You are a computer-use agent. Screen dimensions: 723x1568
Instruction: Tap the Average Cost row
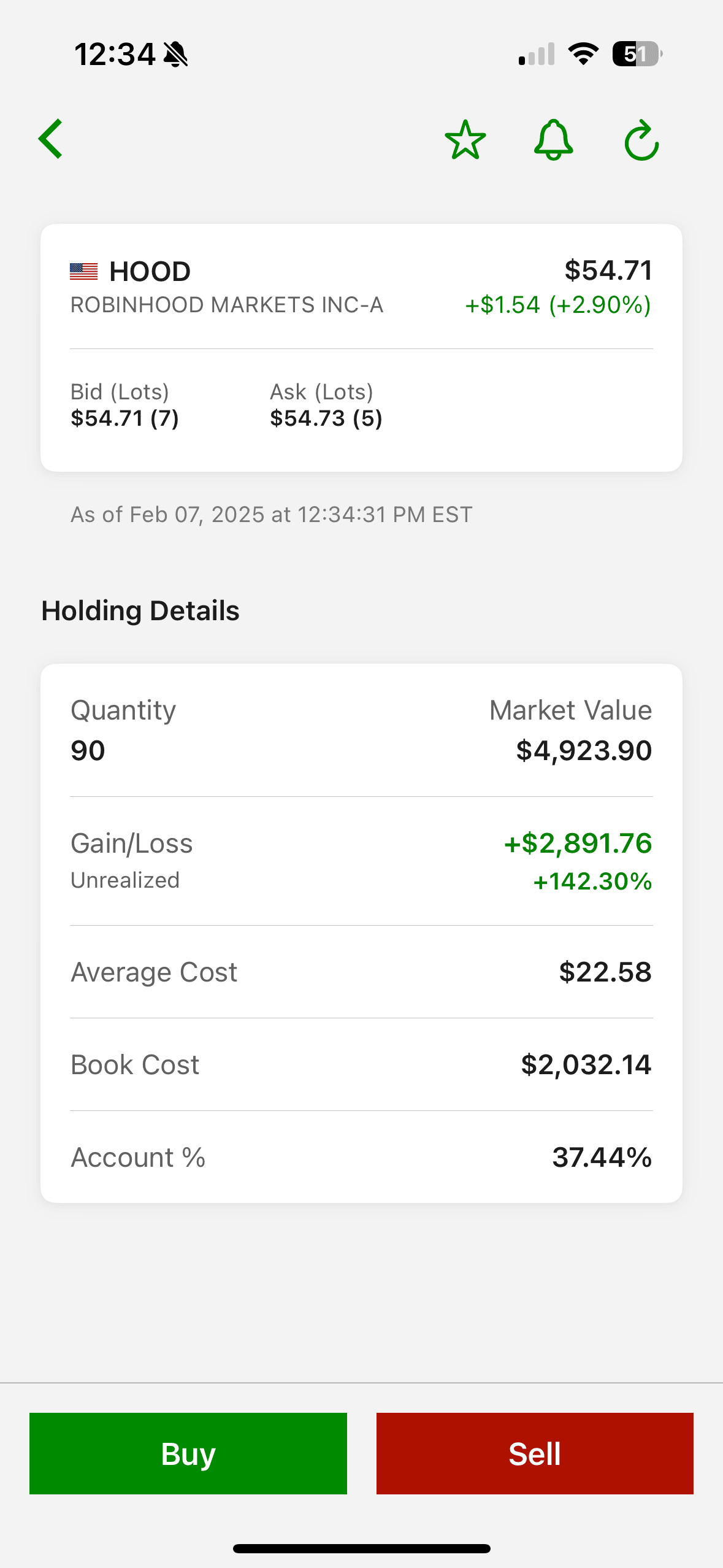point(361,972)
